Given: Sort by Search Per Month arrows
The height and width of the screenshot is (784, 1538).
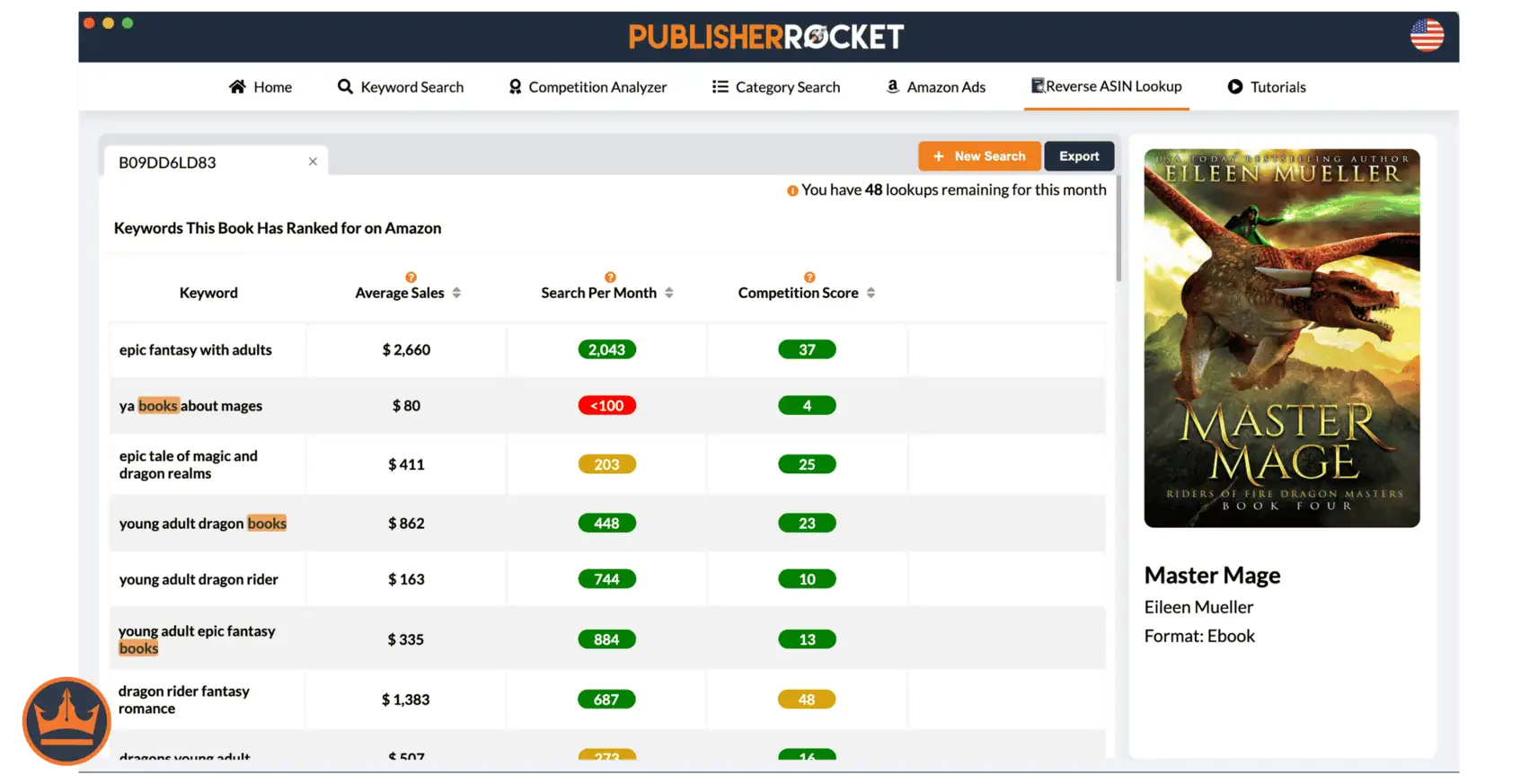Looking at the screenshot, I should pyautogui.click(x=669, y=293).
